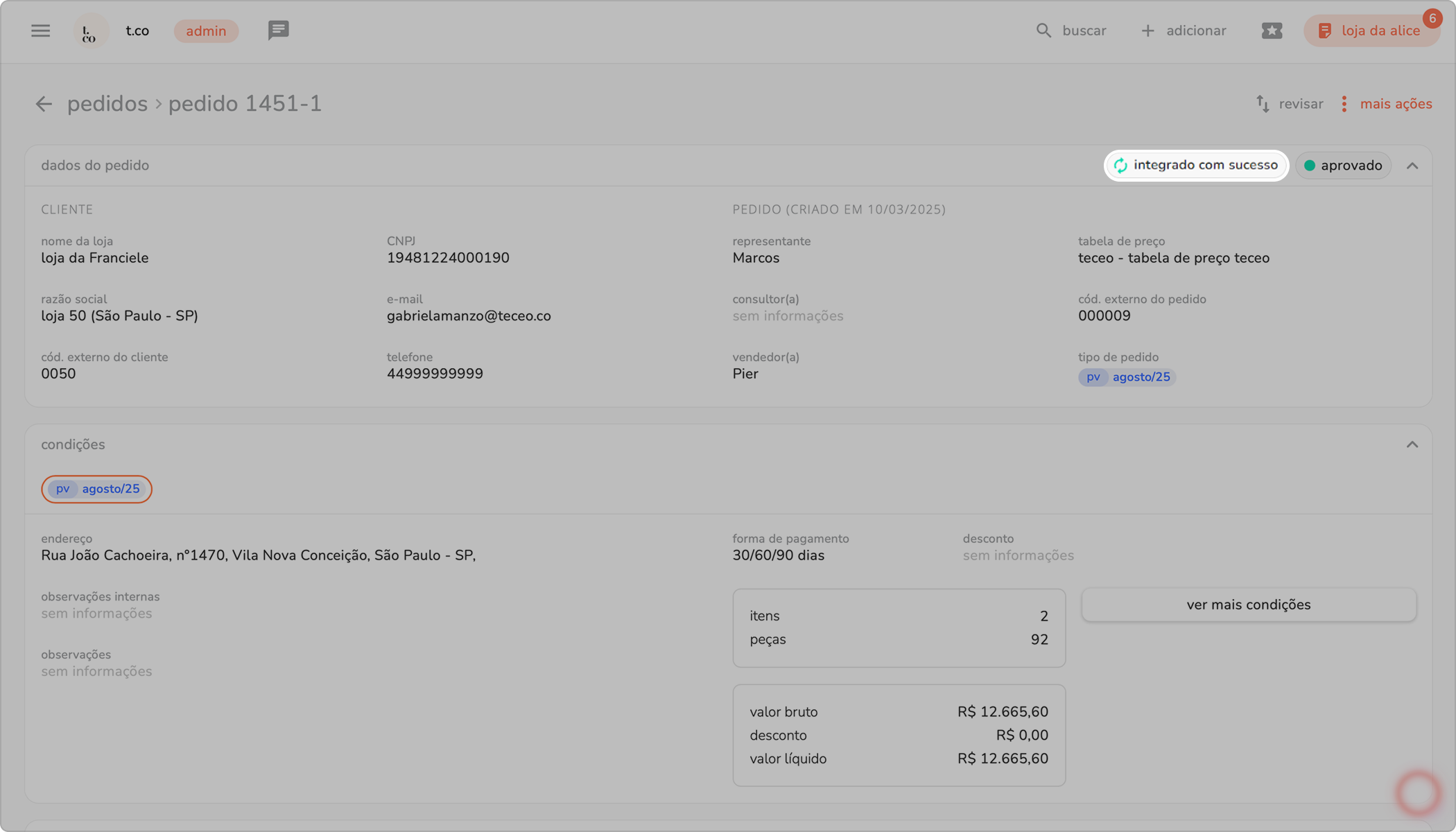The image size is (1456, 832).
Task: Select the pv agosto/25 condition tab
Action: coord(96,489)
